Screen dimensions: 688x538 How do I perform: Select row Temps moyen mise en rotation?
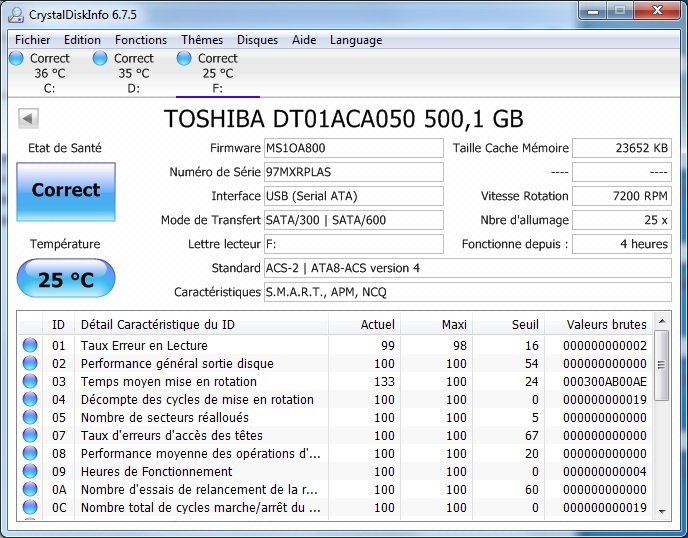click(x=335, y=381)
